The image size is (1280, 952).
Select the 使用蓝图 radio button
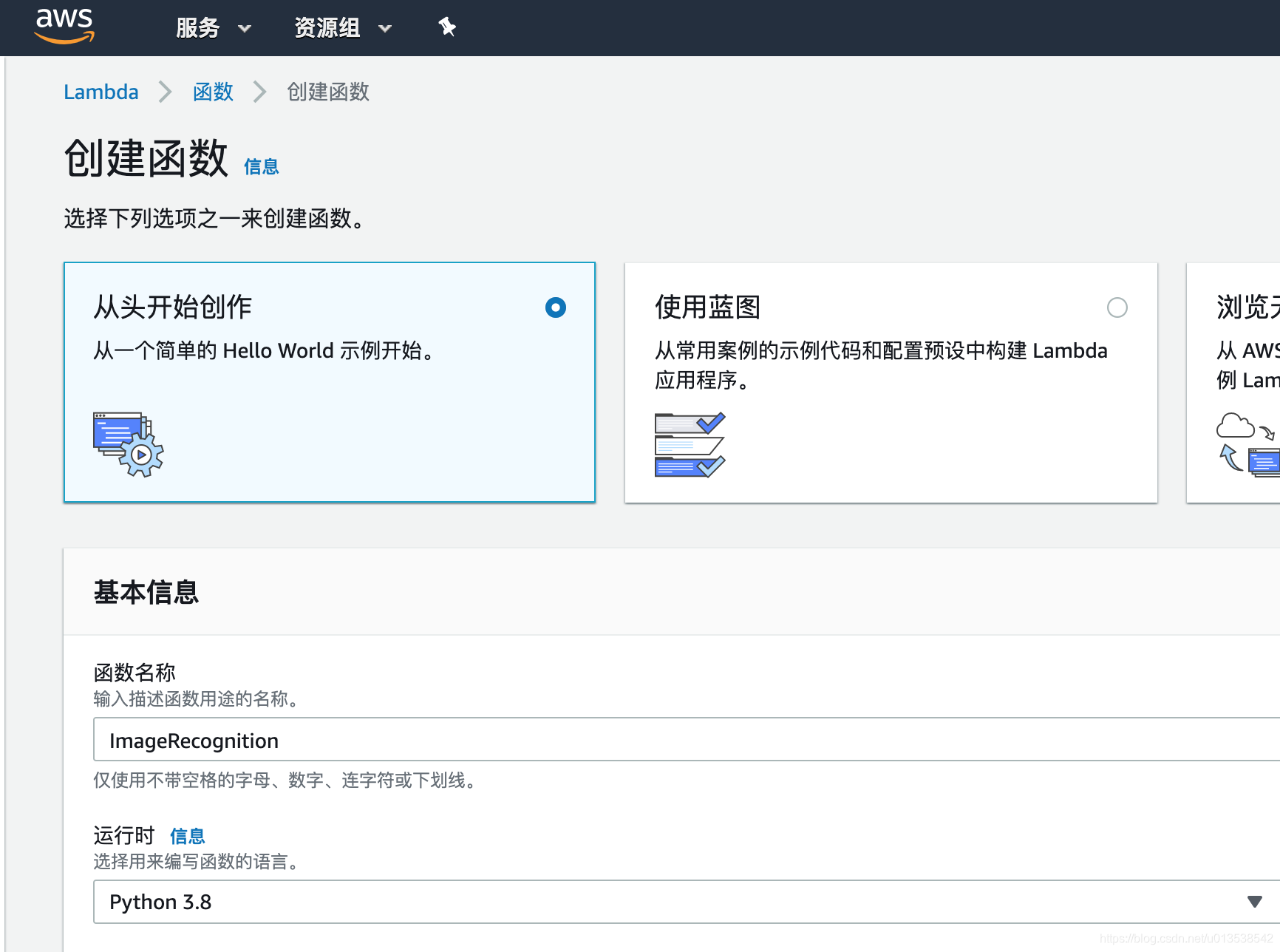[x=1117, y=307]
